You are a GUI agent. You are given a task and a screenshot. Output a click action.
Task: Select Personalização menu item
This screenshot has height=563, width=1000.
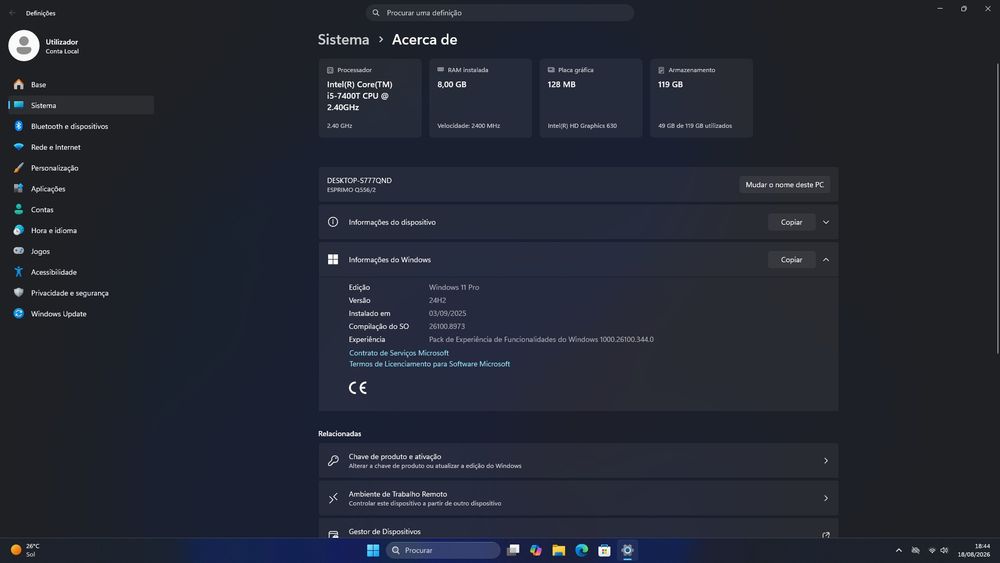[x=82, y=168]
